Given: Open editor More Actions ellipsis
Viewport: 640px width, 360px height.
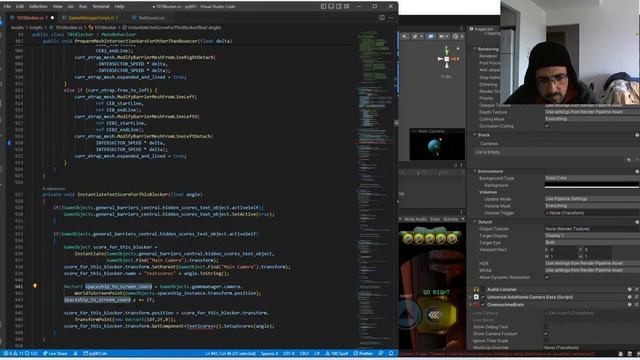Looking at the screenshot, I should pyautogui.click(x=391, y=18).
